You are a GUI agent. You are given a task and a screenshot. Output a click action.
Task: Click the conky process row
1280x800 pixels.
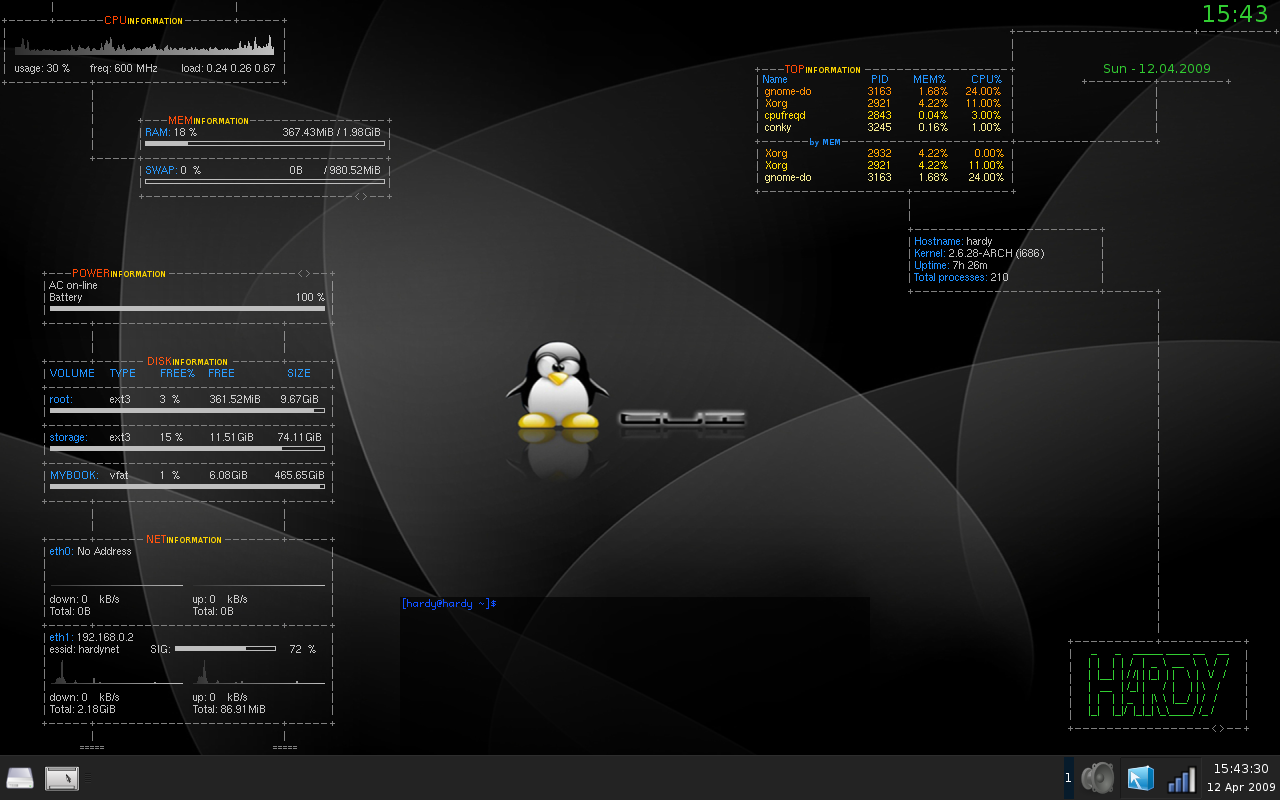(x=882, y=128)
